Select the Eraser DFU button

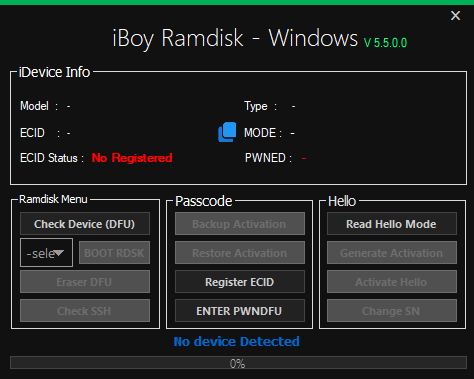pos(85,282)
